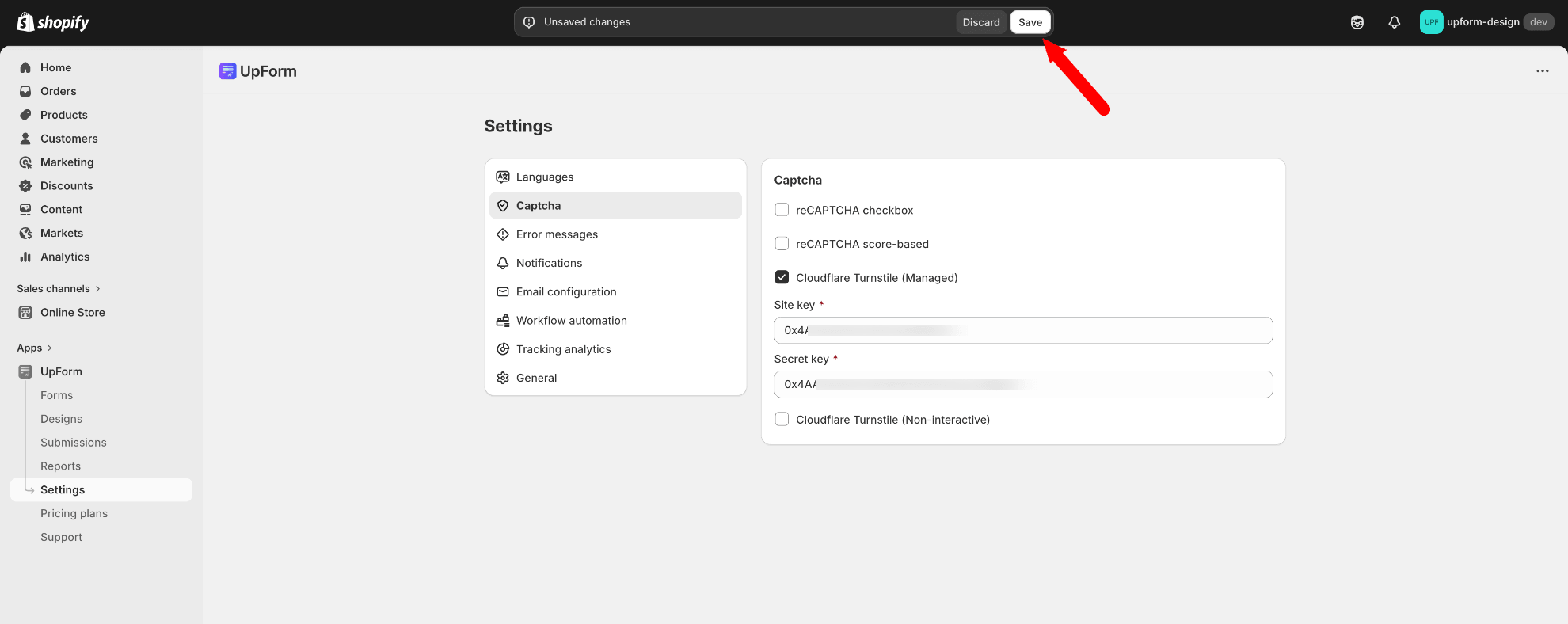Click the Products tag icon
This screenshot has height=624, width=1568.
coord(25,115)
